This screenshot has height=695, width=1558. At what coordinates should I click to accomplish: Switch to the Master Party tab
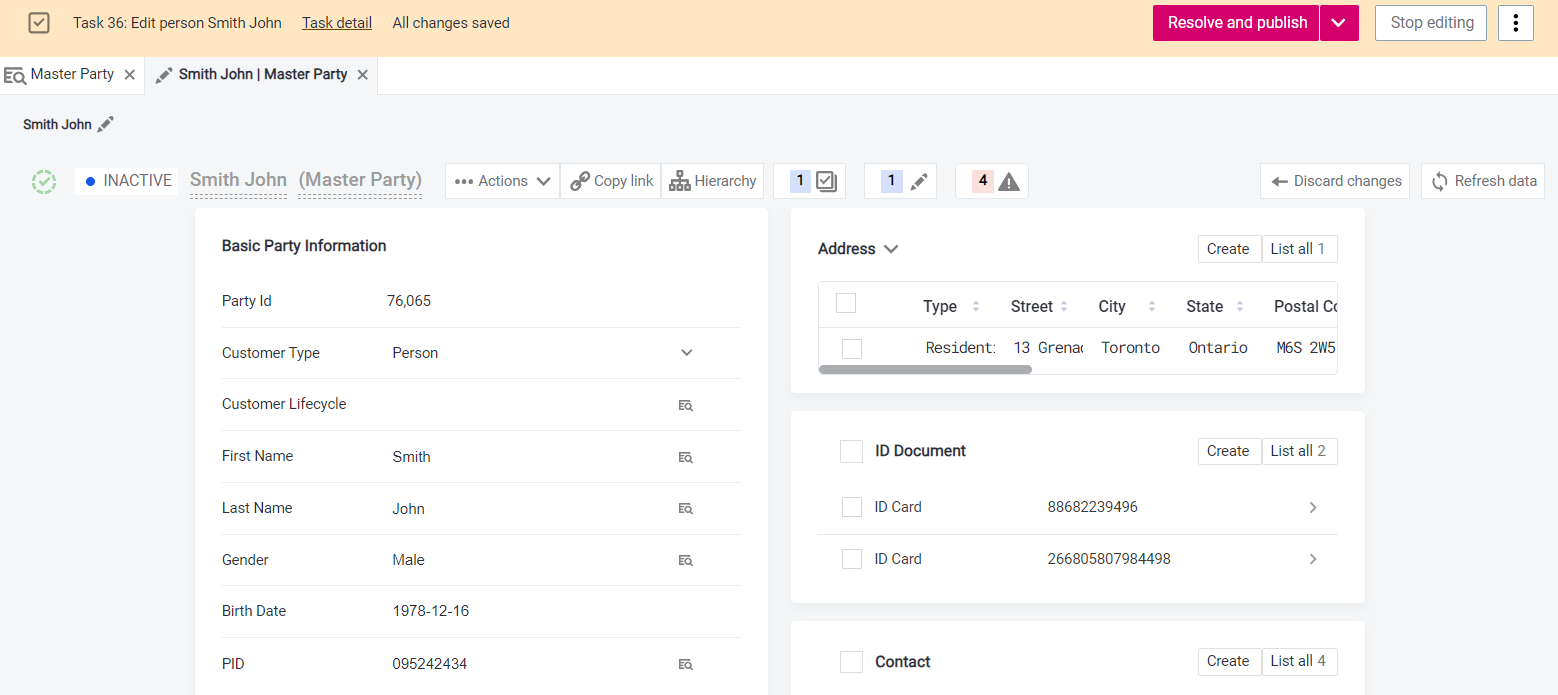72,75
